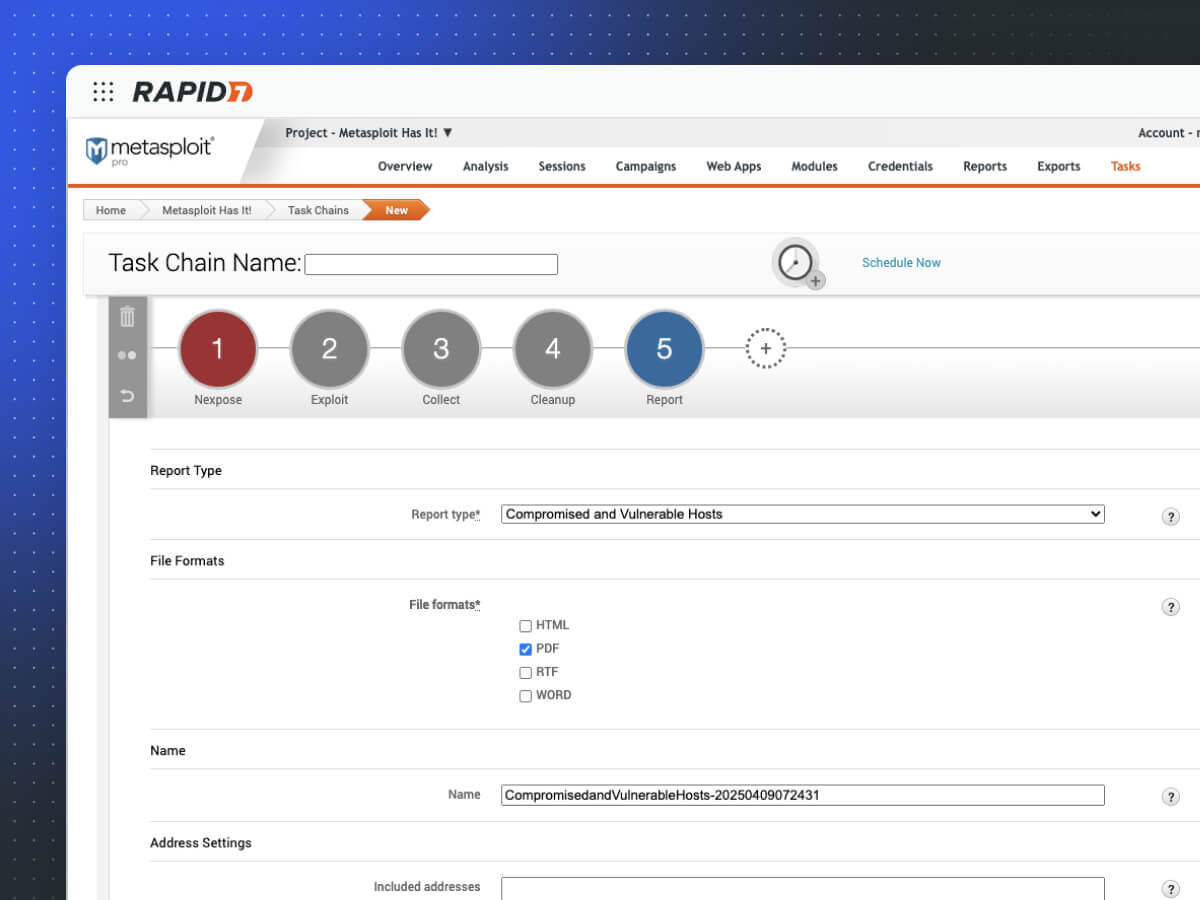Open the Report type dropdown
The image size is (1200, 900).
pos(802,514)
